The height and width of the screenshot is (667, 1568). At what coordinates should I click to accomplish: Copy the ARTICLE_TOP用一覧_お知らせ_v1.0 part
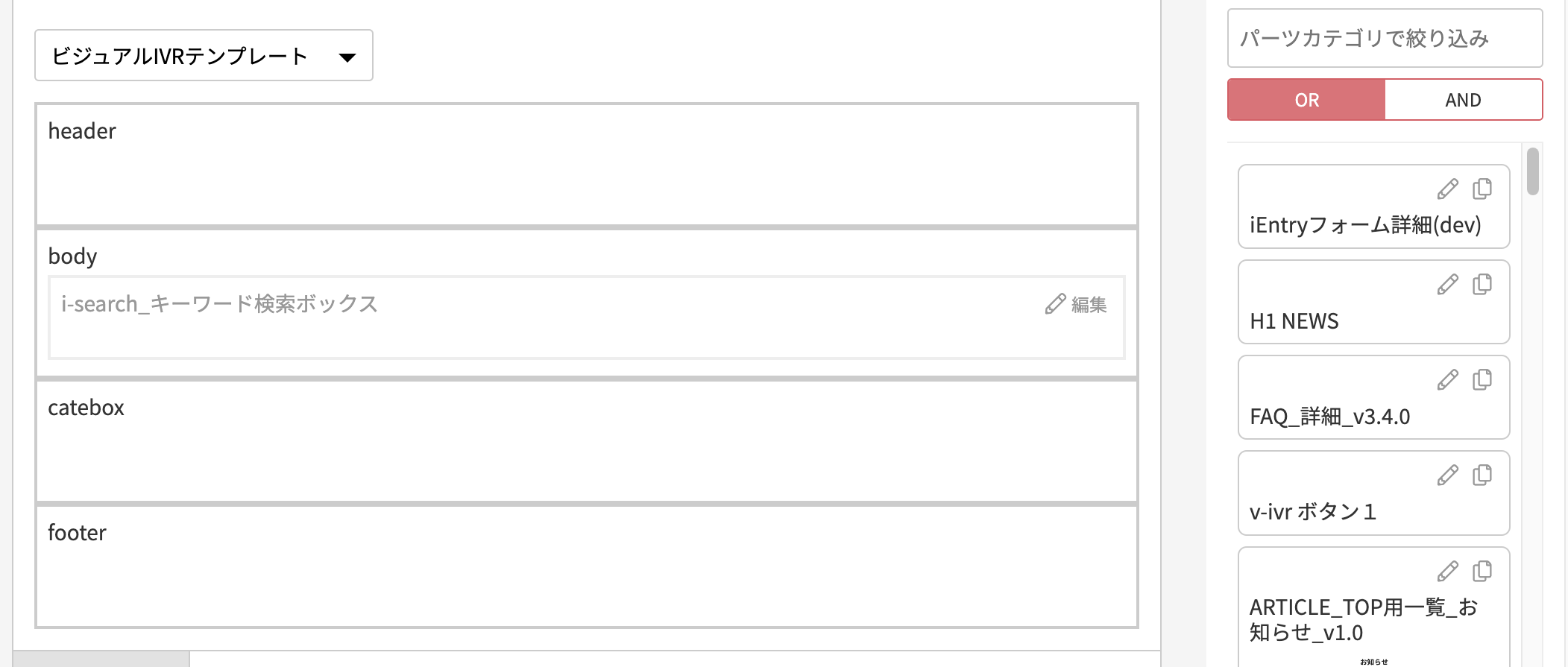1482,572
